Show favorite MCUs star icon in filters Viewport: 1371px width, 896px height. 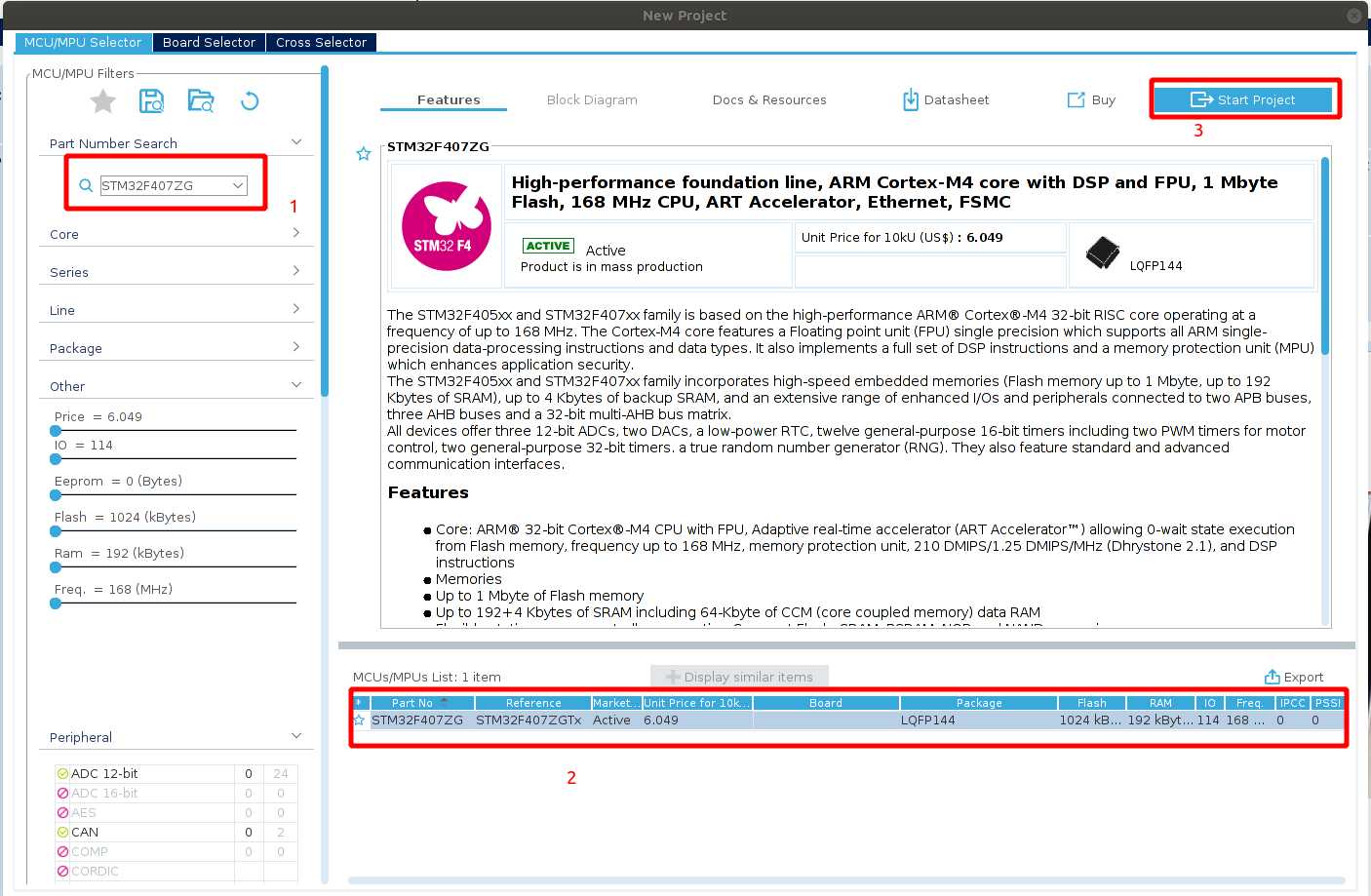click(103, 100)
